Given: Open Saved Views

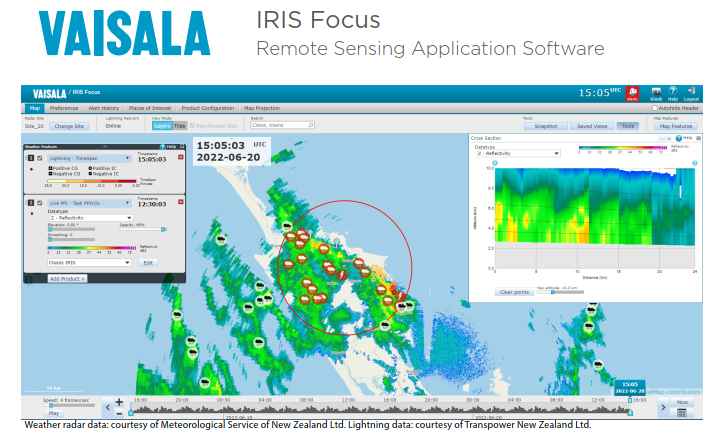Looking at the screenshot, I should coord(592,126).
